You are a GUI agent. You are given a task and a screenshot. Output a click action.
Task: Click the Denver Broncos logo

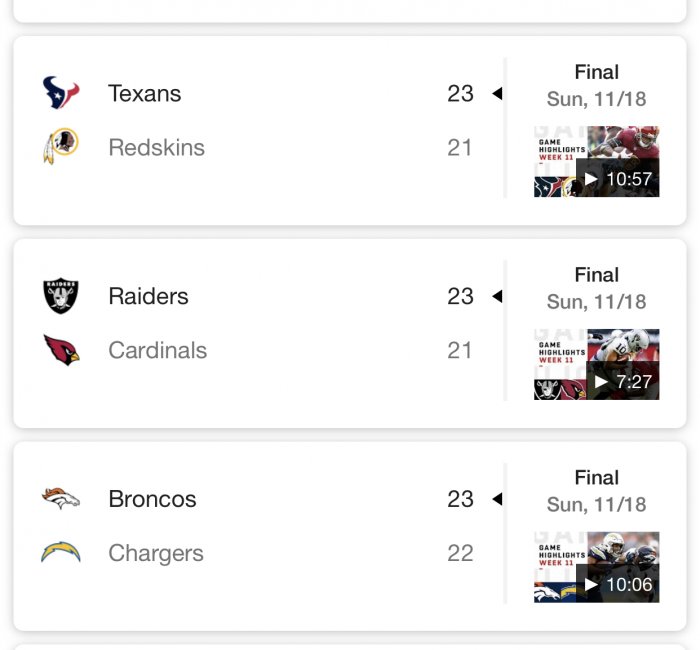61,499
